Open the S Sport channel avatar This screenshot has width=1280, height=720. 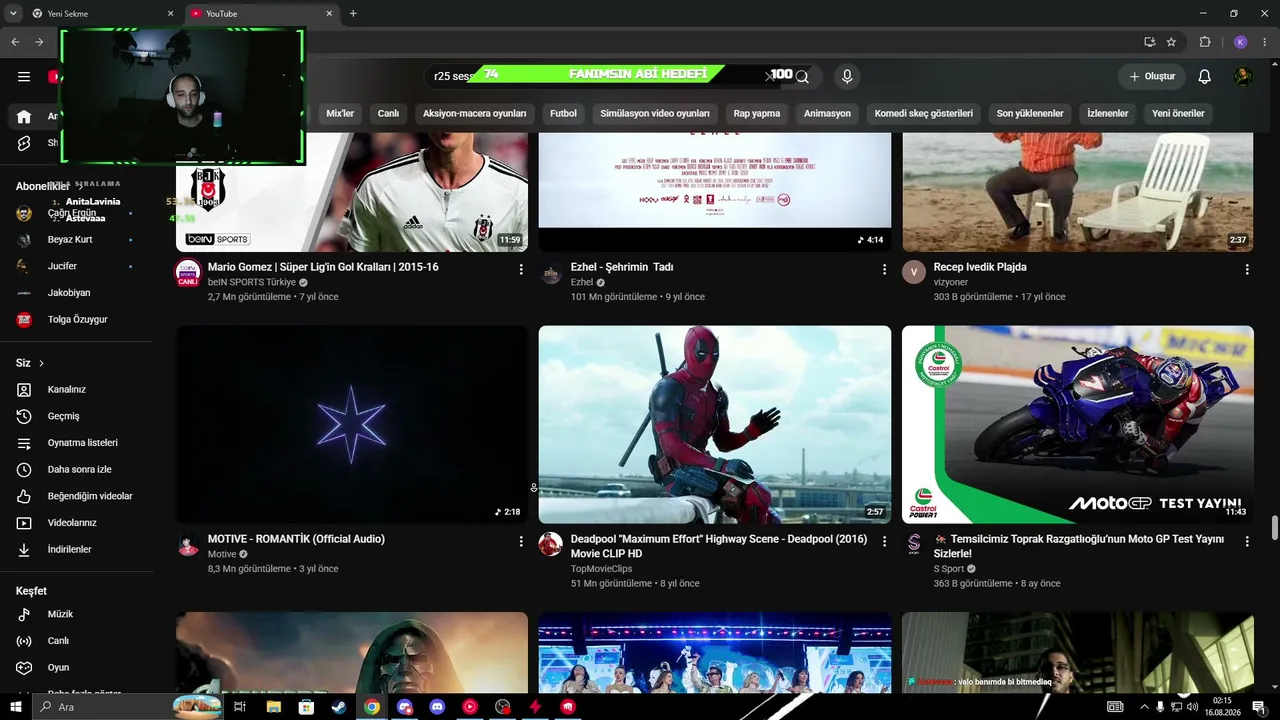point(914,544)
